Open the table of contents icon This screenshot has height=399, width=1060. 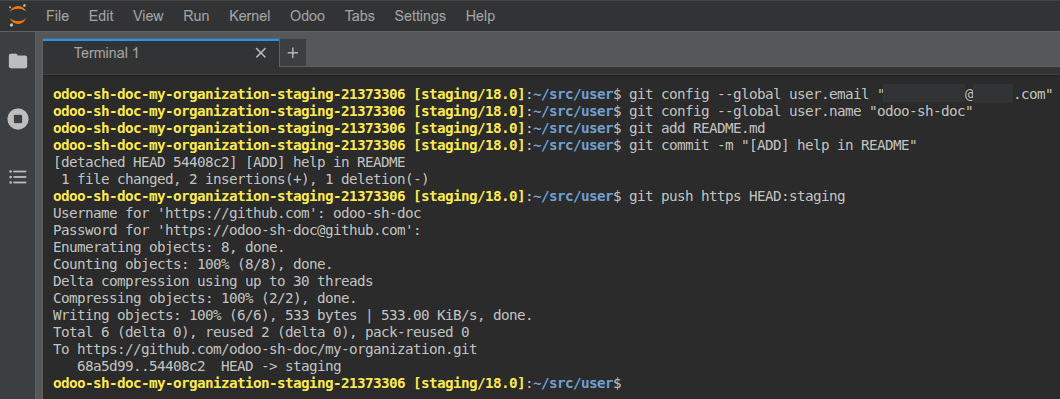pyautogui.click(x=18, y=177)
